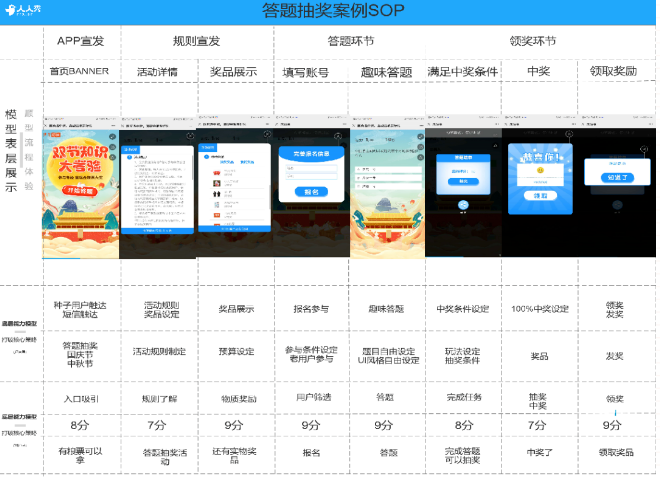Click the 8分 score under 入口吸引

80,425
